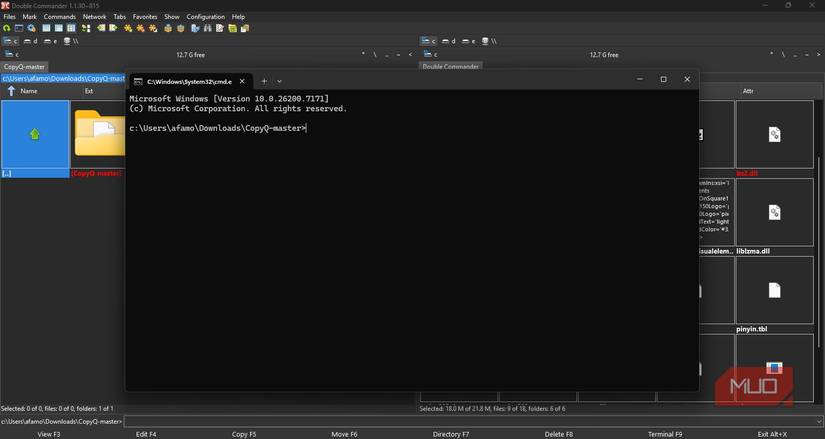Click the third orange asterisk icon

click(x=153, y=28)
